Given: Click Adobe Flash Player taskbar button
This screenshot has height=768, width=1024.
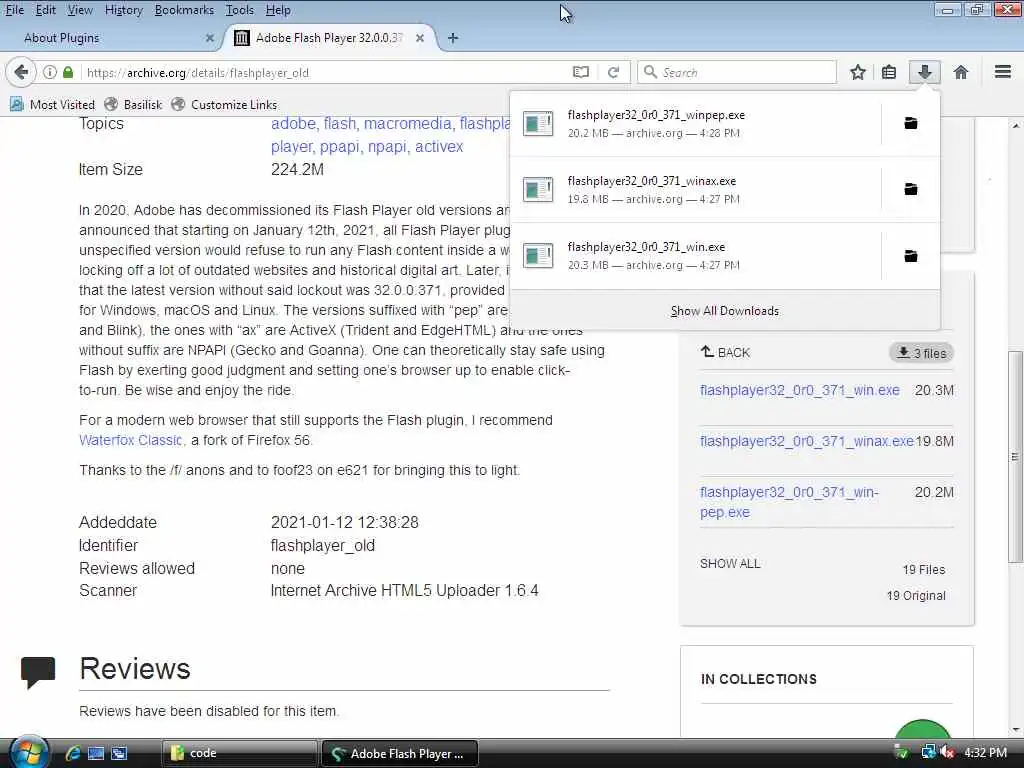Looking at the screenshot, I should click(x=400, y=753).
